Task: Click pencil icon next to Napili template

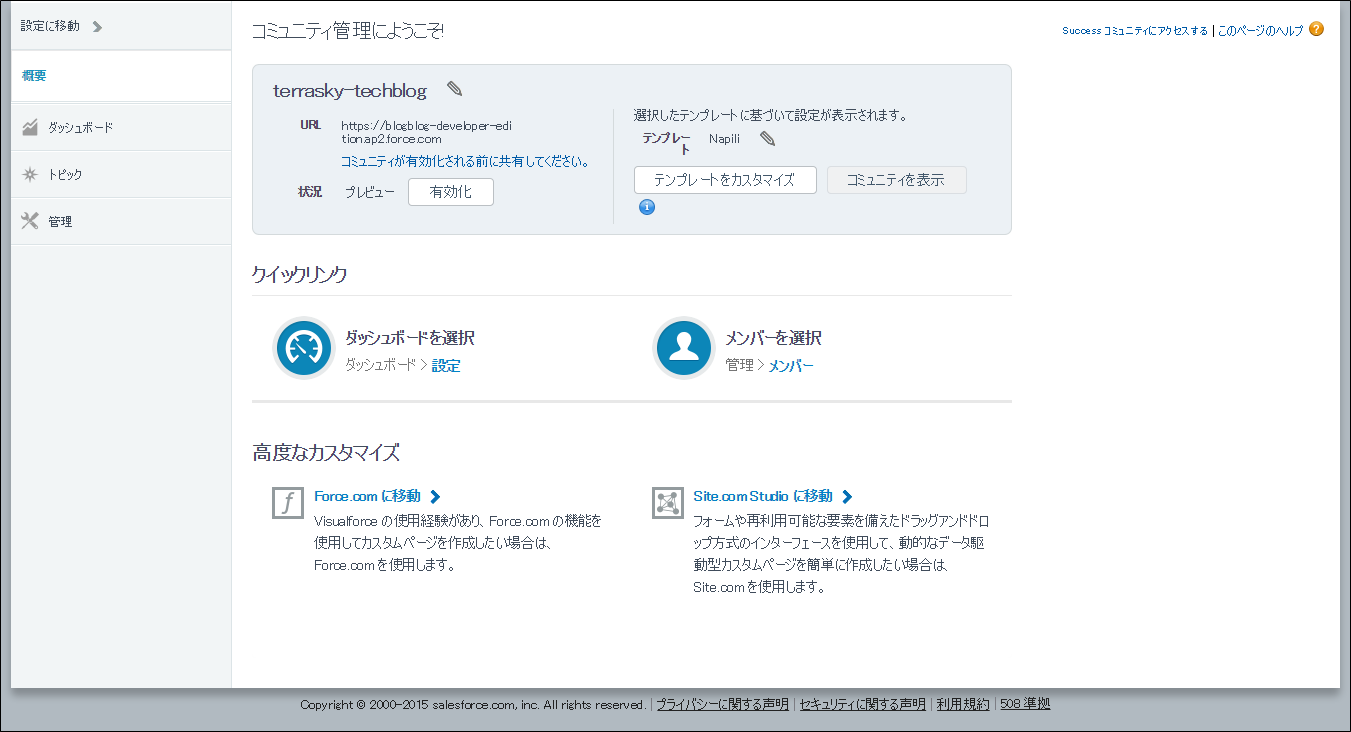Action: pyautogui.click(x=768, y=139)
